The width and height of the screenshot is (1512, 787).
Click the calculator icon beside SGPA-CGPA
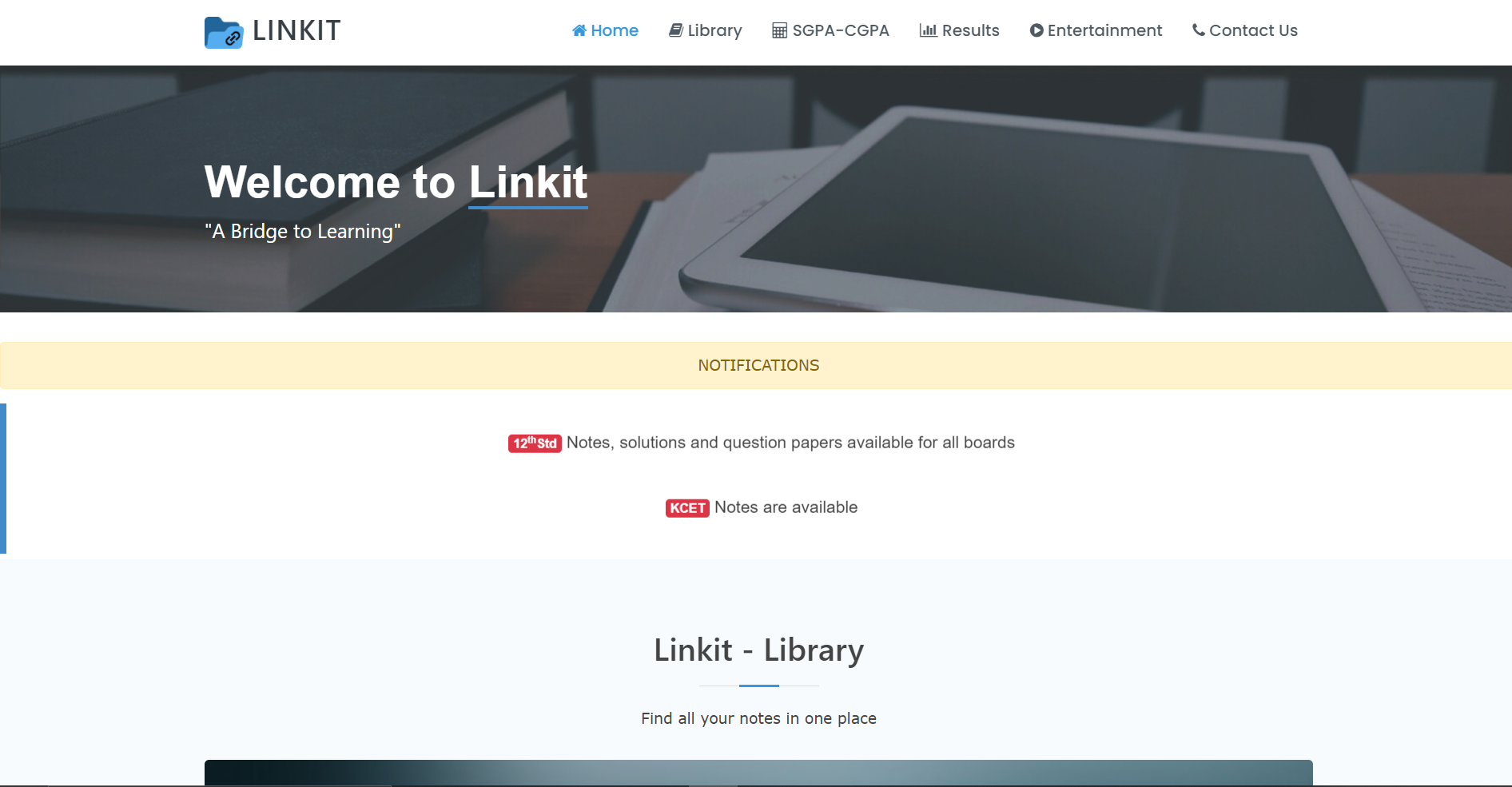coord(779,30)
